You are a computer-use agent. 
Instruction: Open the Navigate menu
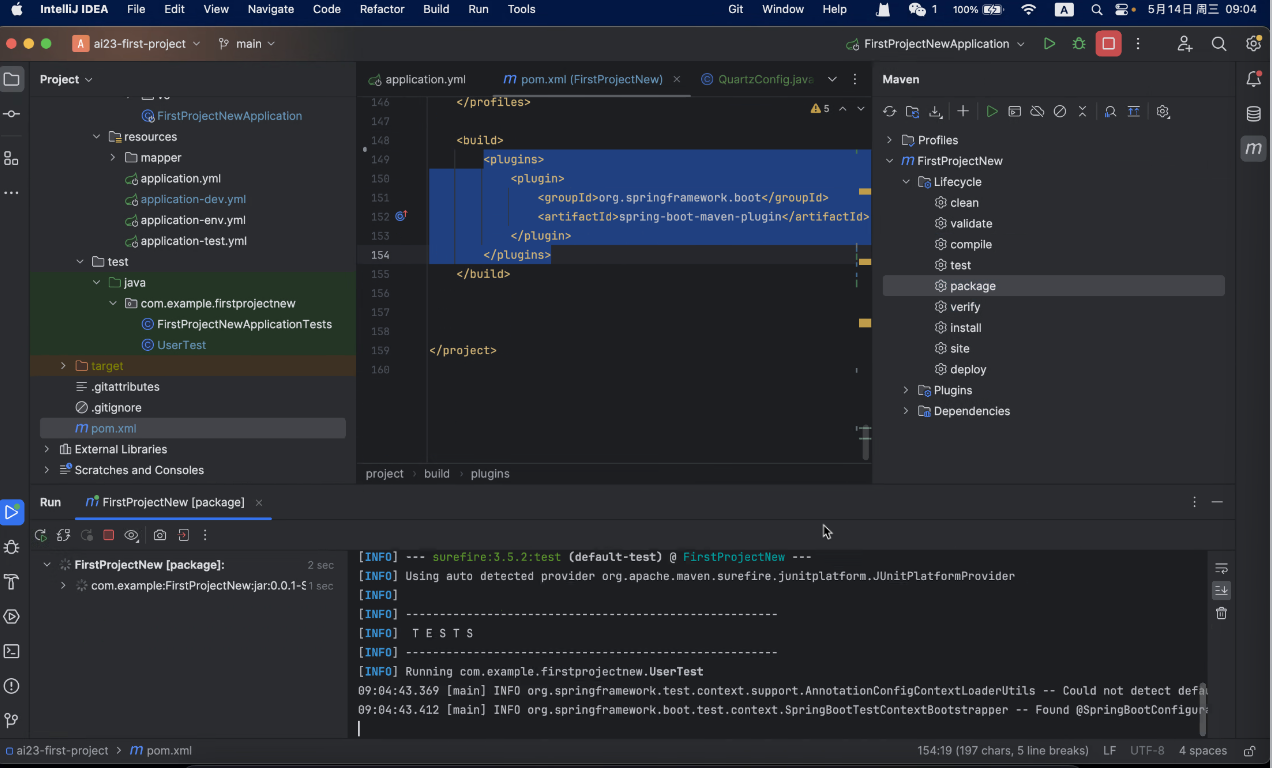(271, 9)
